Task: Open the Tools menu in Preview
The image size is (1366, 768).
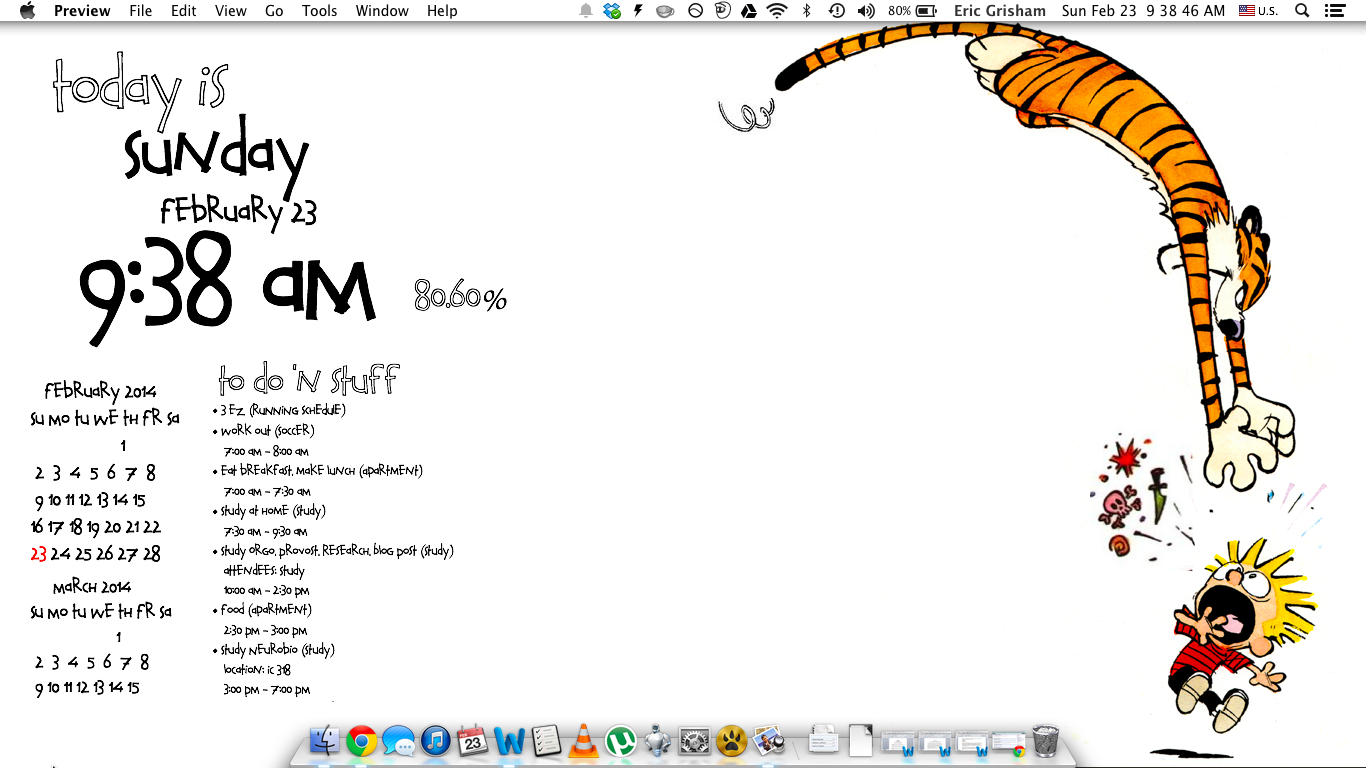Action: tap(319, 11)
